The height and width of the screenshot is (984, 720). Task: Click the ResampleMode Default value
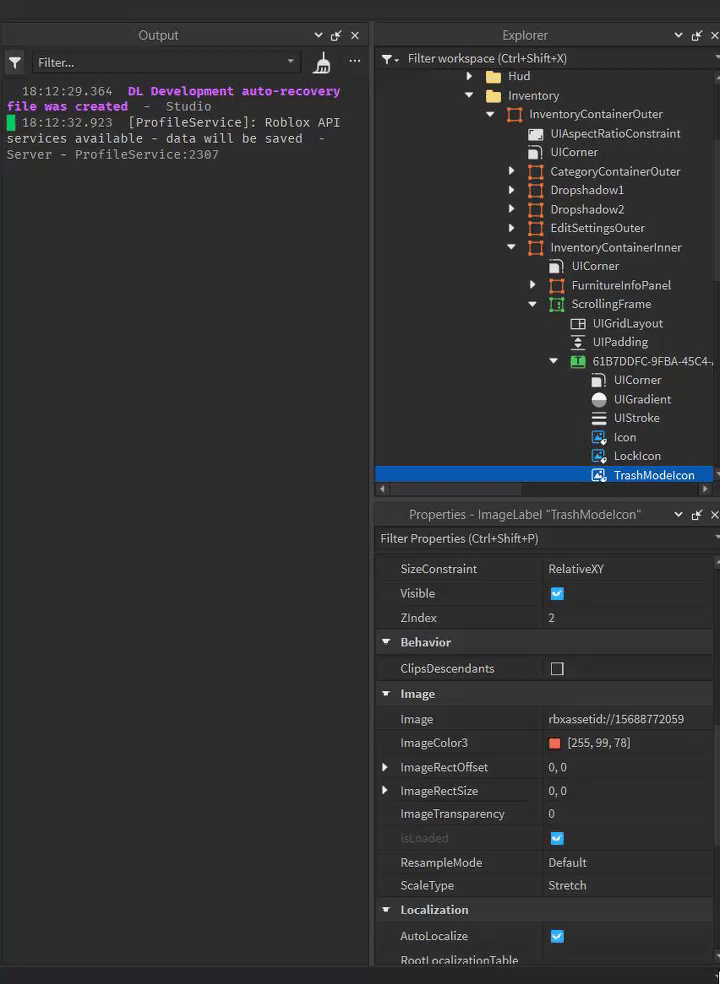coord(629,863)
